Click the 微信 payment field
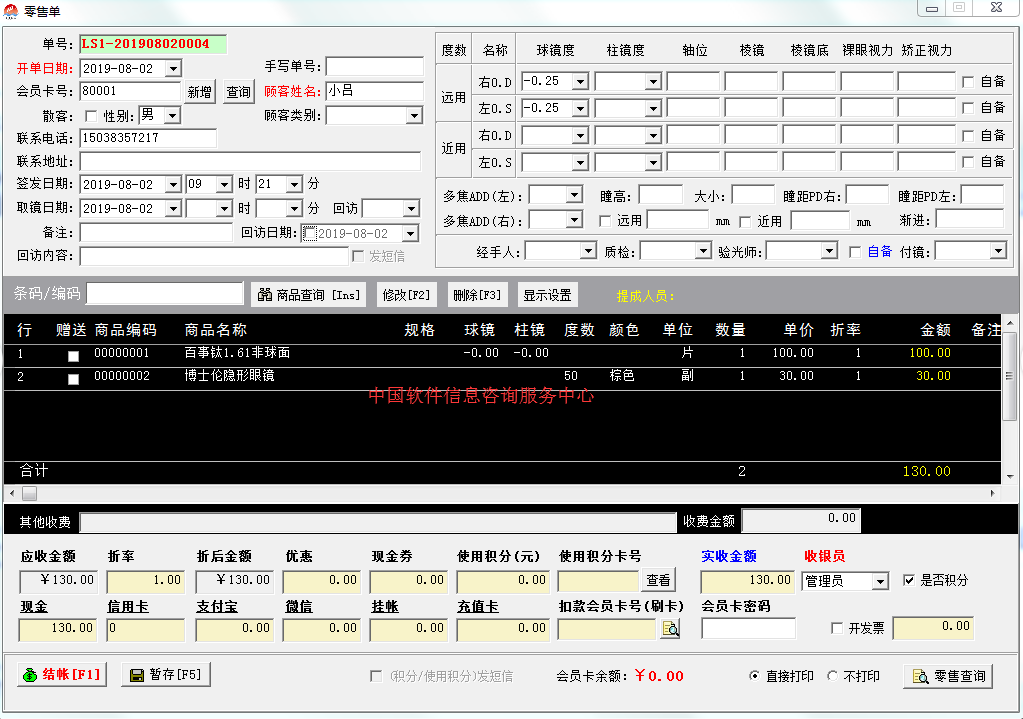The height and width of the screenshot is (719, 1023). tap(321, 628)
